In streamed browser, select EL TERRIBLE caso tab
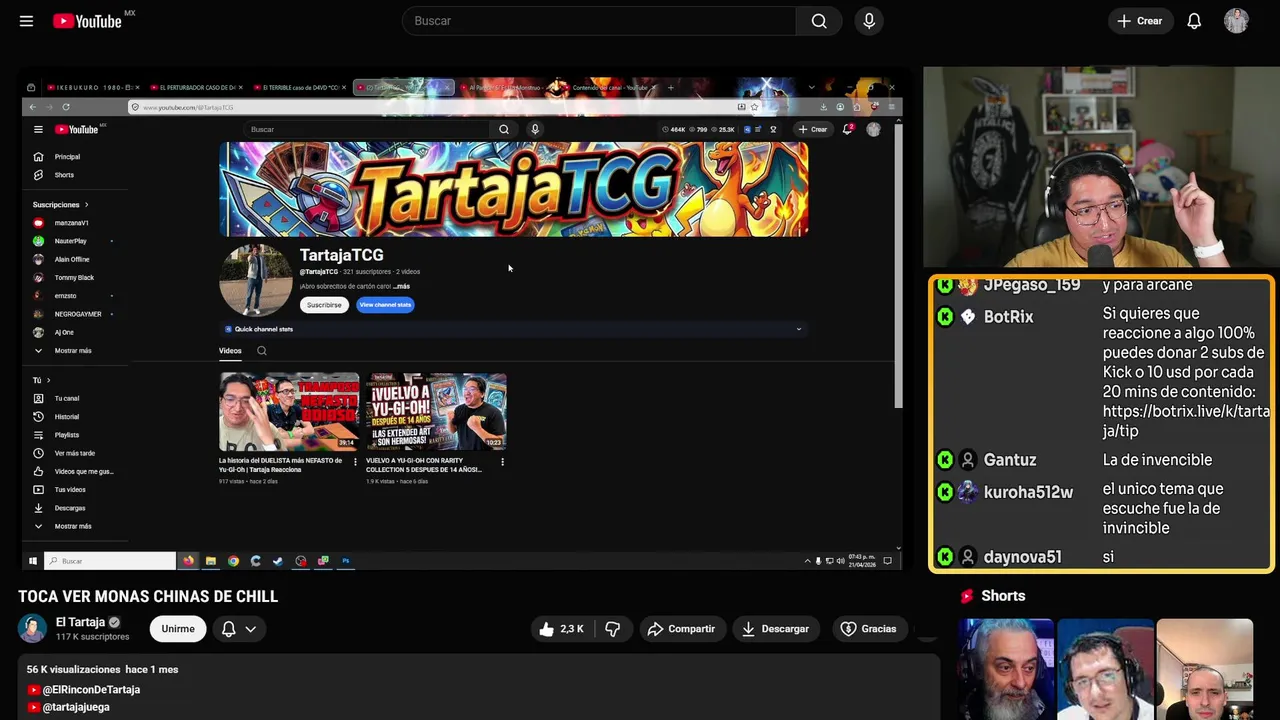The image size is (1280, 720). (298, 88)
